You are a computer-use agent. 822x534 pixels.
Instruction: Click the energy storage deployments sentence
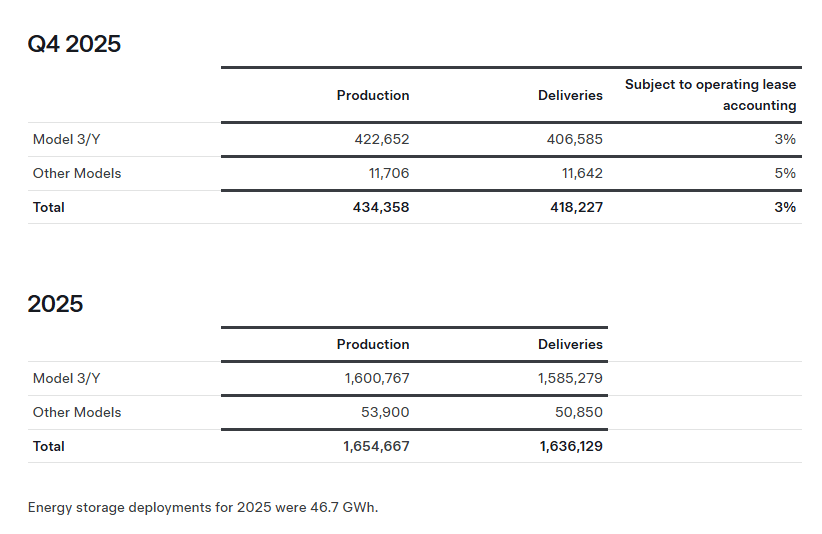203,508
